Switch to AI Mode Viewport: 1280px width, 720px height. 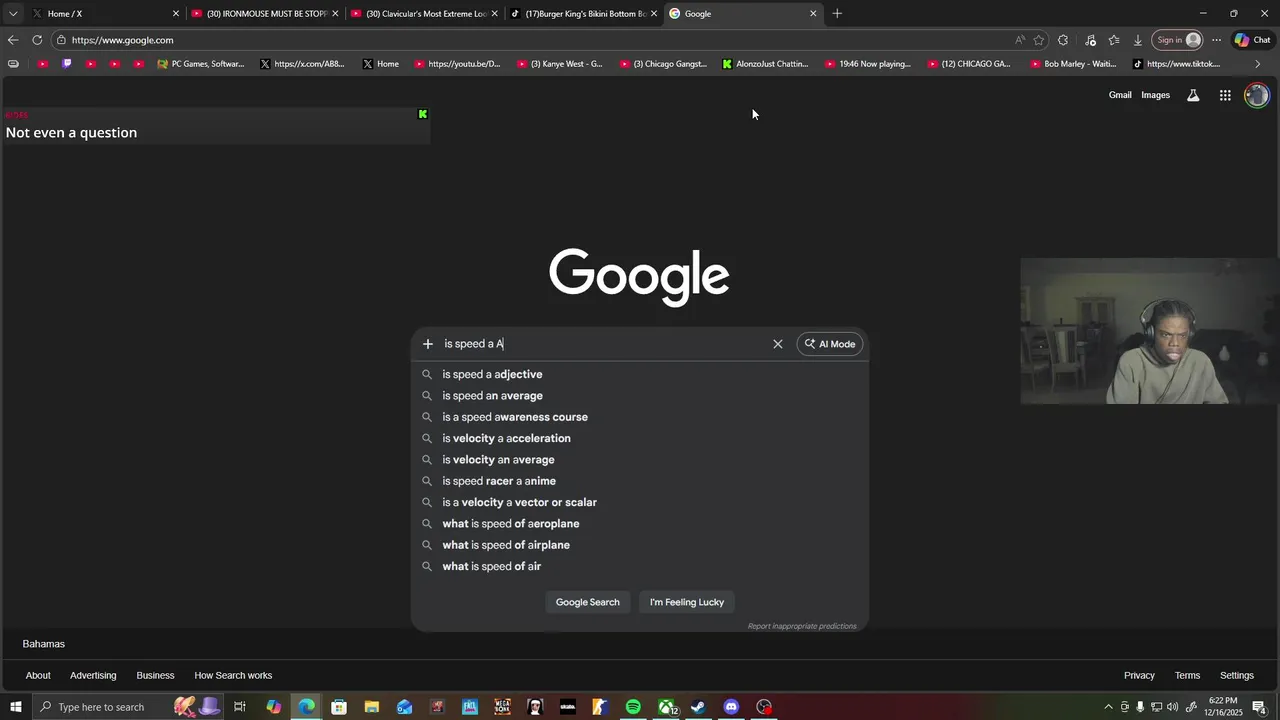point(830,344)
